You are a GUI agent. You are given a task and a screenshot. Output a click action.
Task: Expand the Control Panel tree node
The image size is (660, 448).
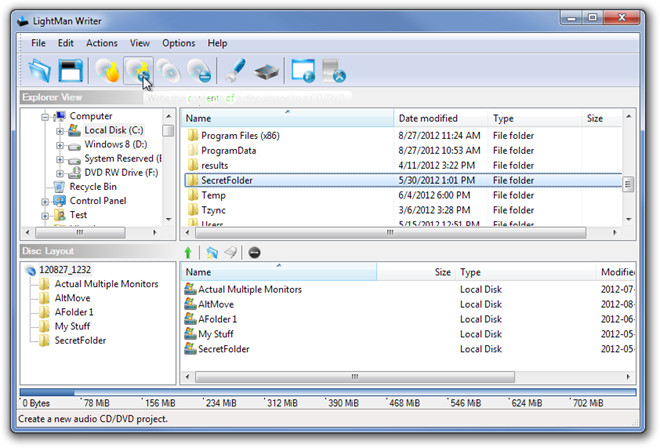45,202
